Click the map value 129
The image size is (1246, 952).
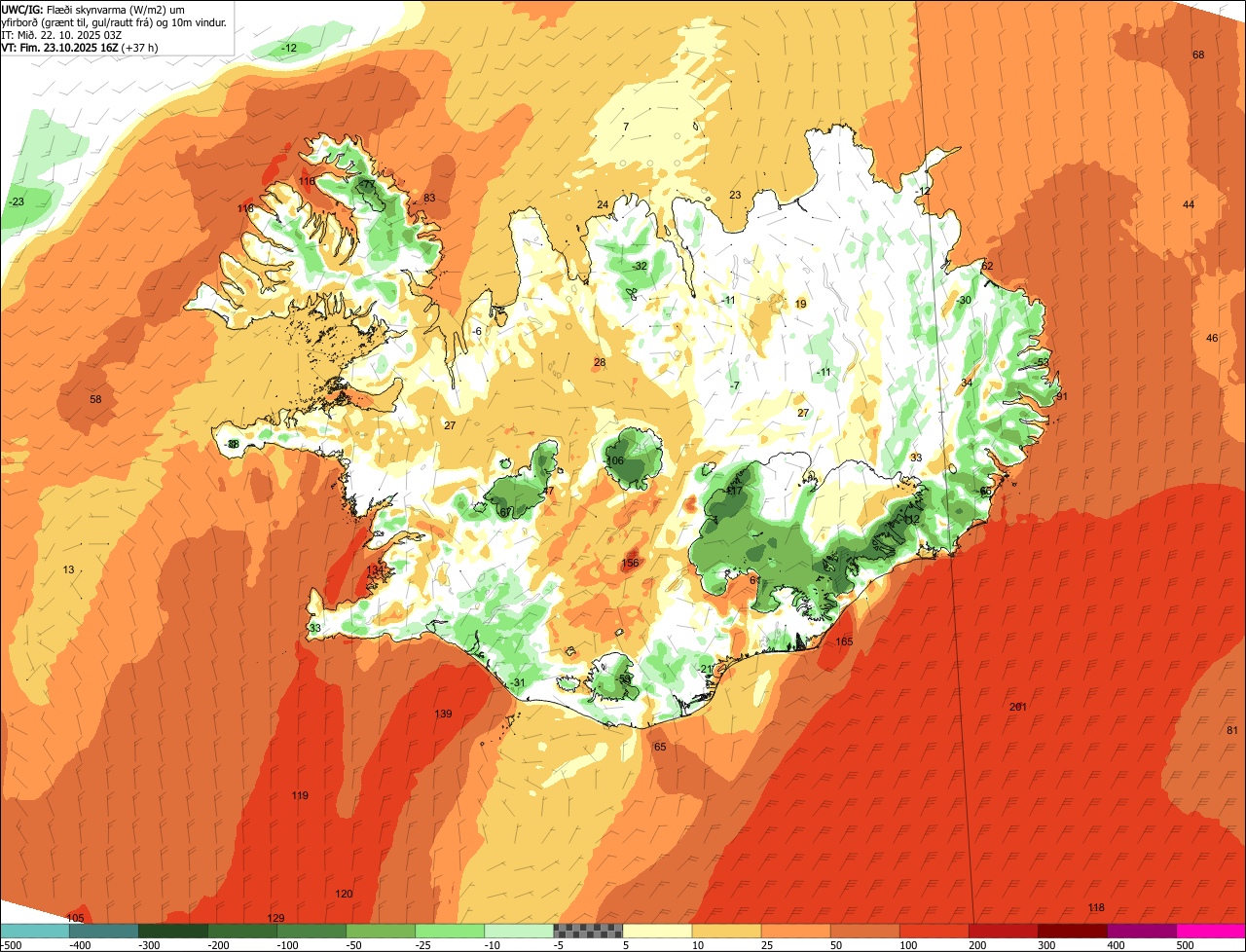pyautogui.click(x=275, y=918)
